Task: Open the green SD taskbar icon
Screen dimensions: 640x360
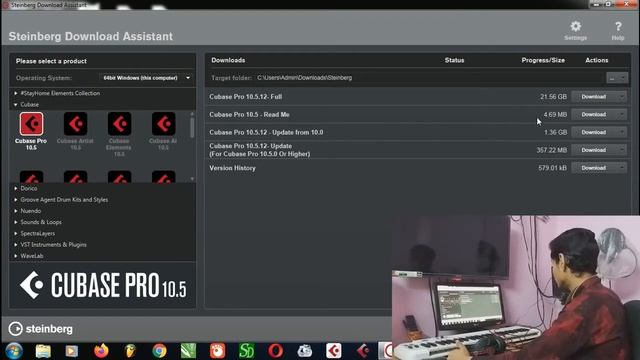Action: tap(246, 351)
